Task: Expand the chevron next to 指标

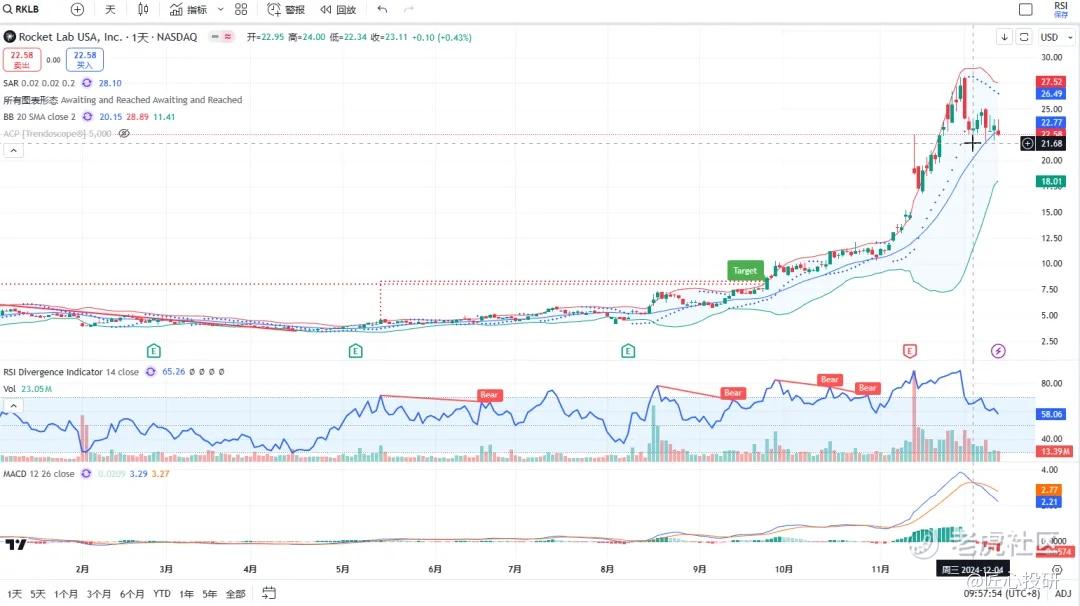Action: click(x=220, y=9)
